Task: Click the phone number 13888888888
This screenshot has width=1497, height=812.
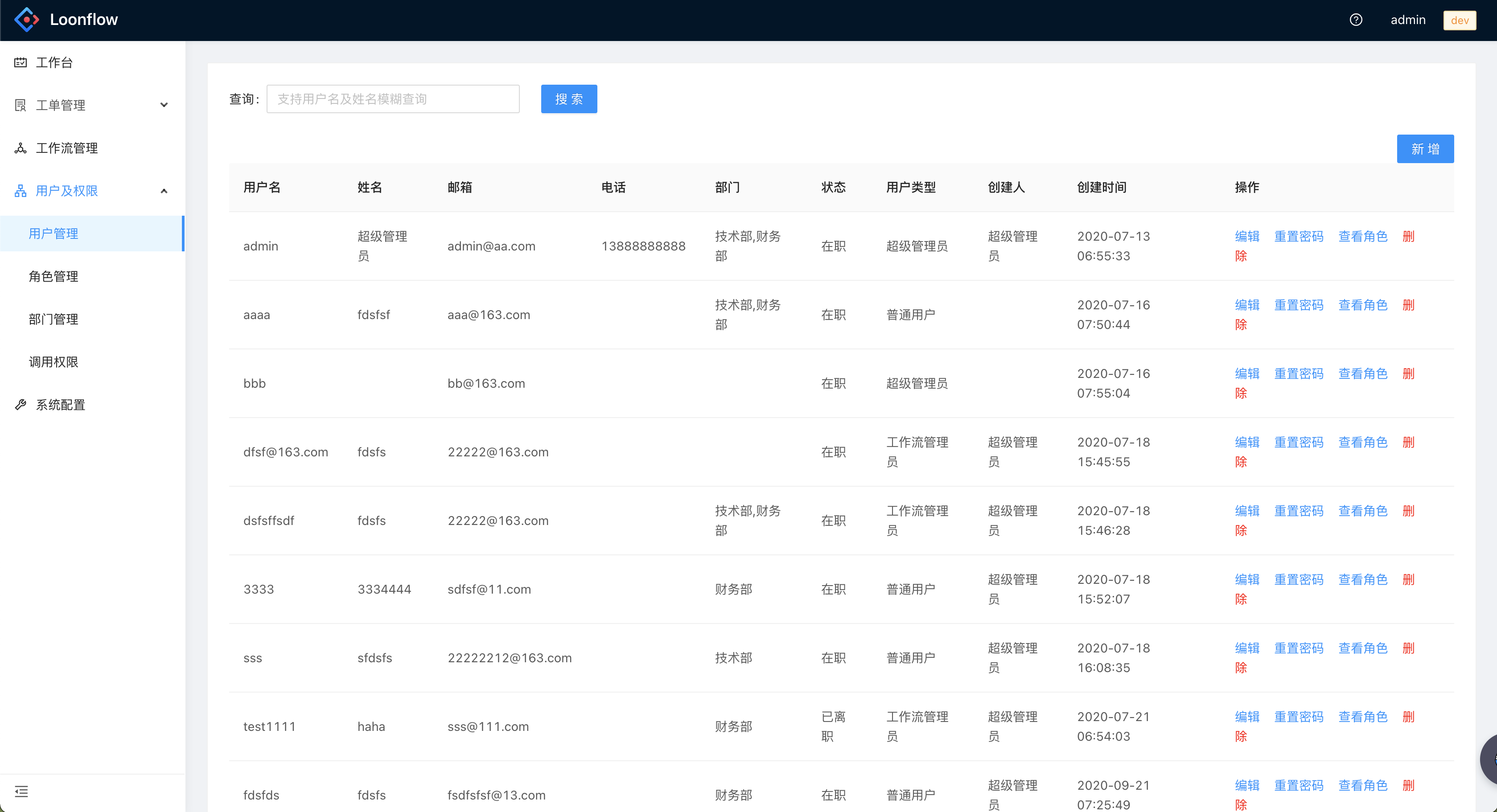Action: point(643,246)
